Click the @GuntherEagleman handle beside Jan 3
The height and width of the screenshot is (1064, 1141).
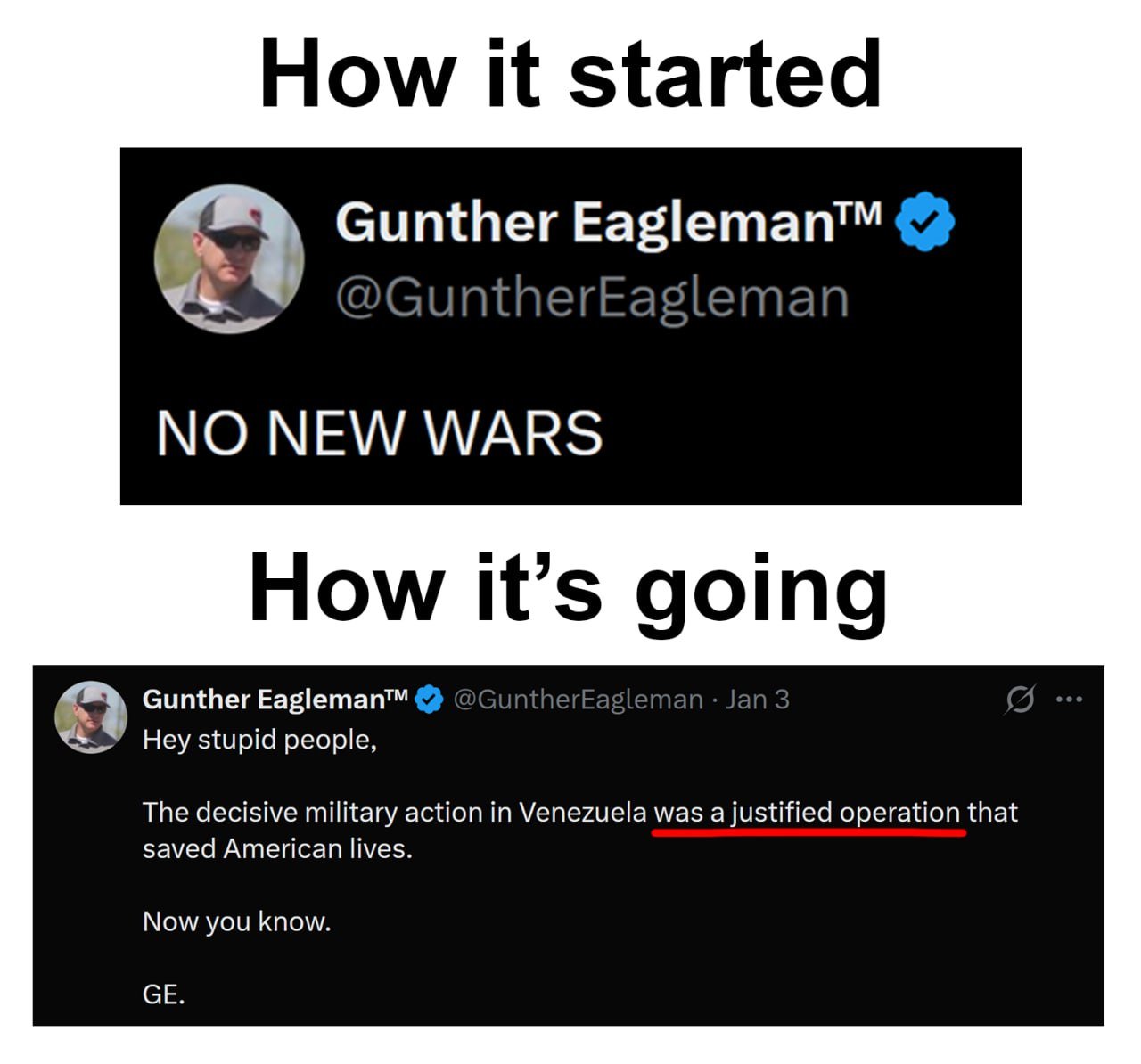click(579, 700)
